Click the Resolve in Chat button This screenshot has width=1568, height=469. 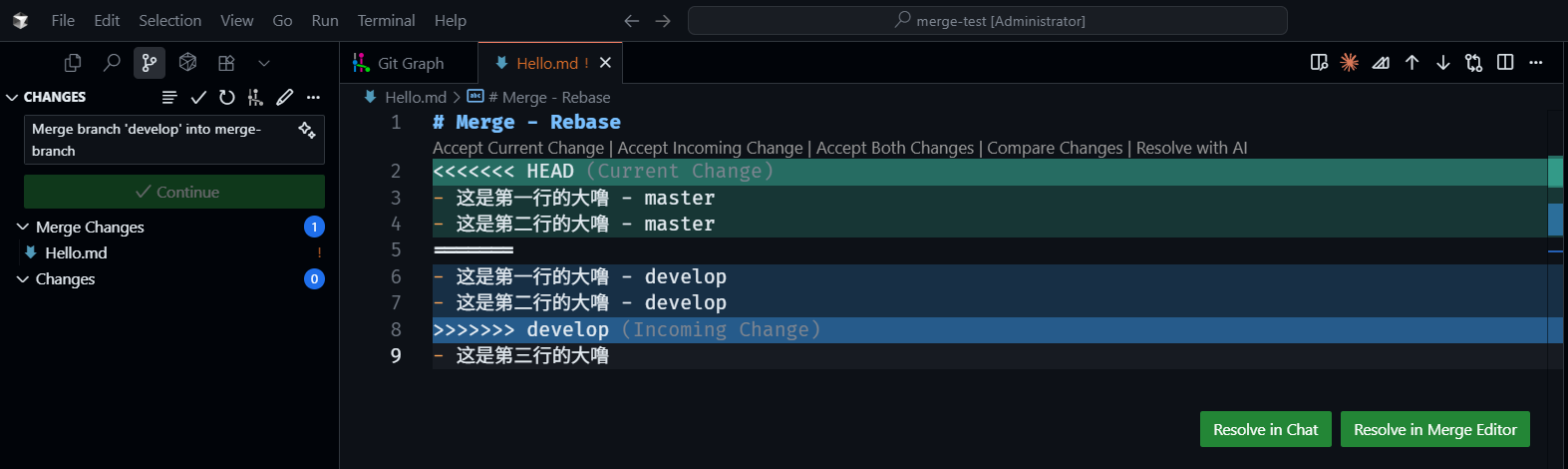pyautogui.click(x=1265, y=429)
